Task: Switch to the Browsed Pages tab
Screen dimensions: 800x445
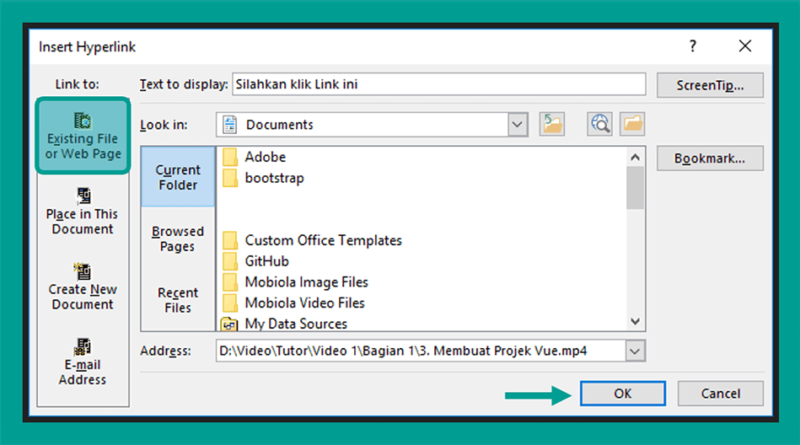Action: [x=178, y=238]
